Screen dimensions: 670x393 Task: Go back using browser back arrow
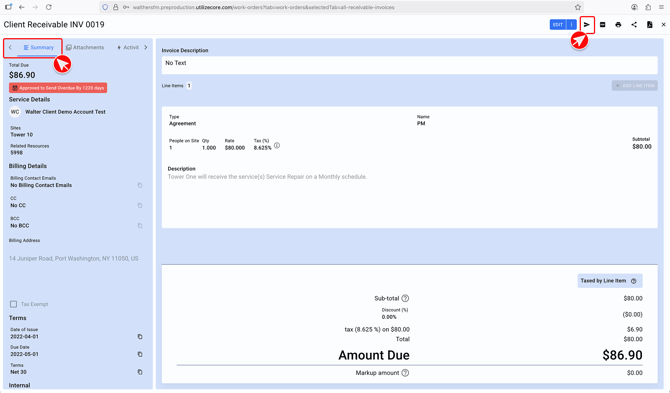(x=22, y=7)
